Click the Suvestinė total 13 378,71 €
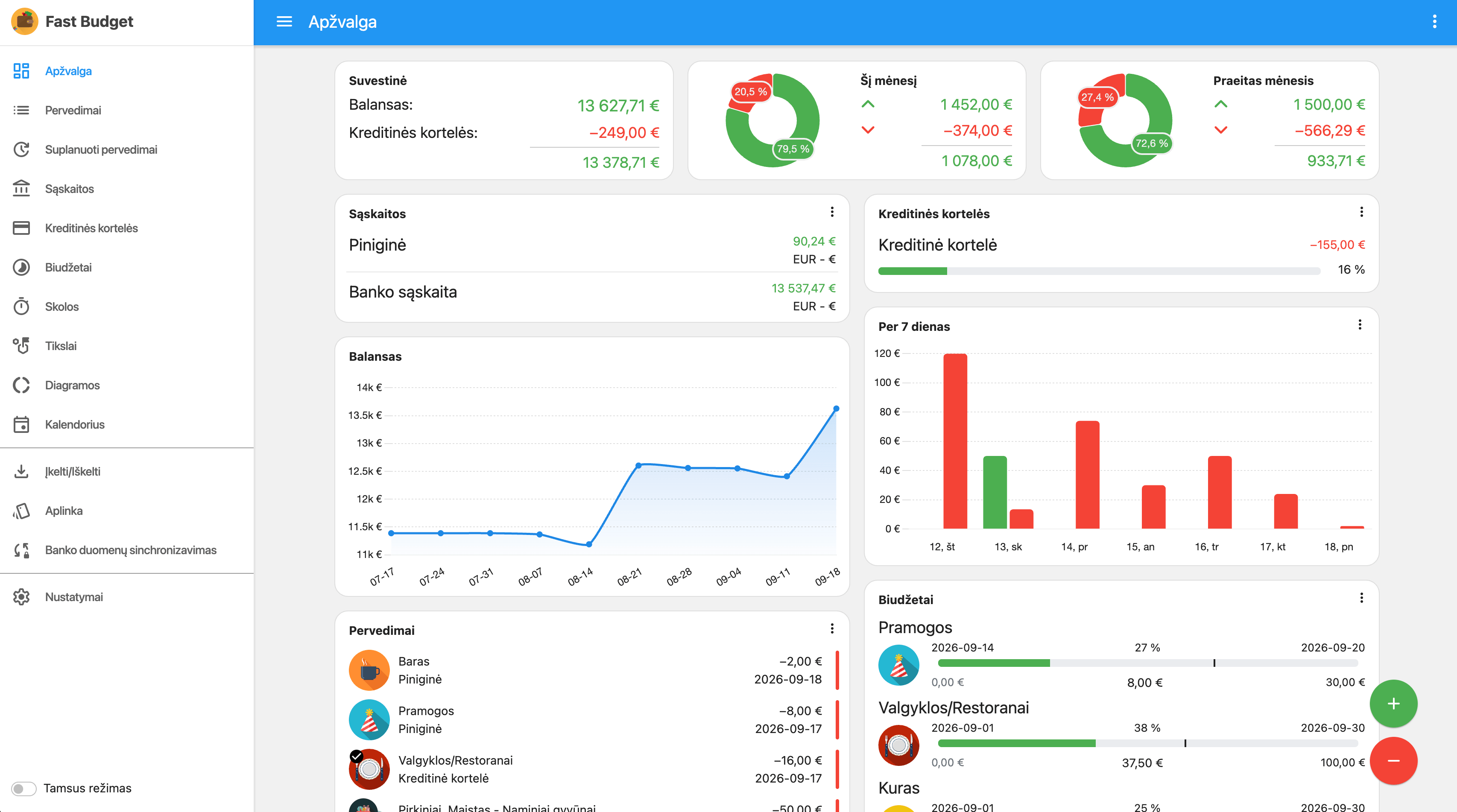Screen dimensions: 1457x812 click(620, 163)
